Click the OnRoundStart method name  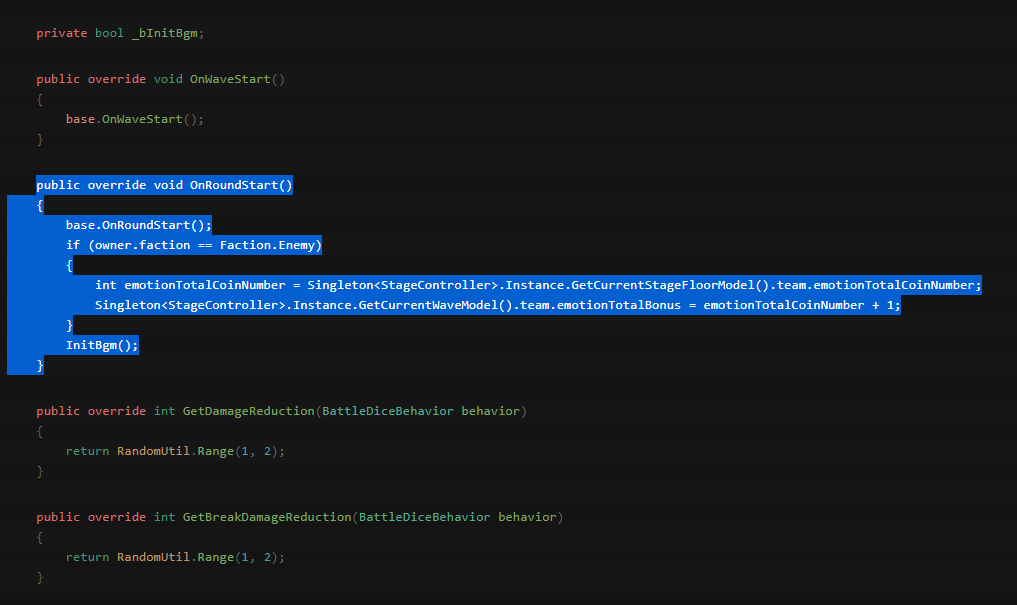[233, 185]
